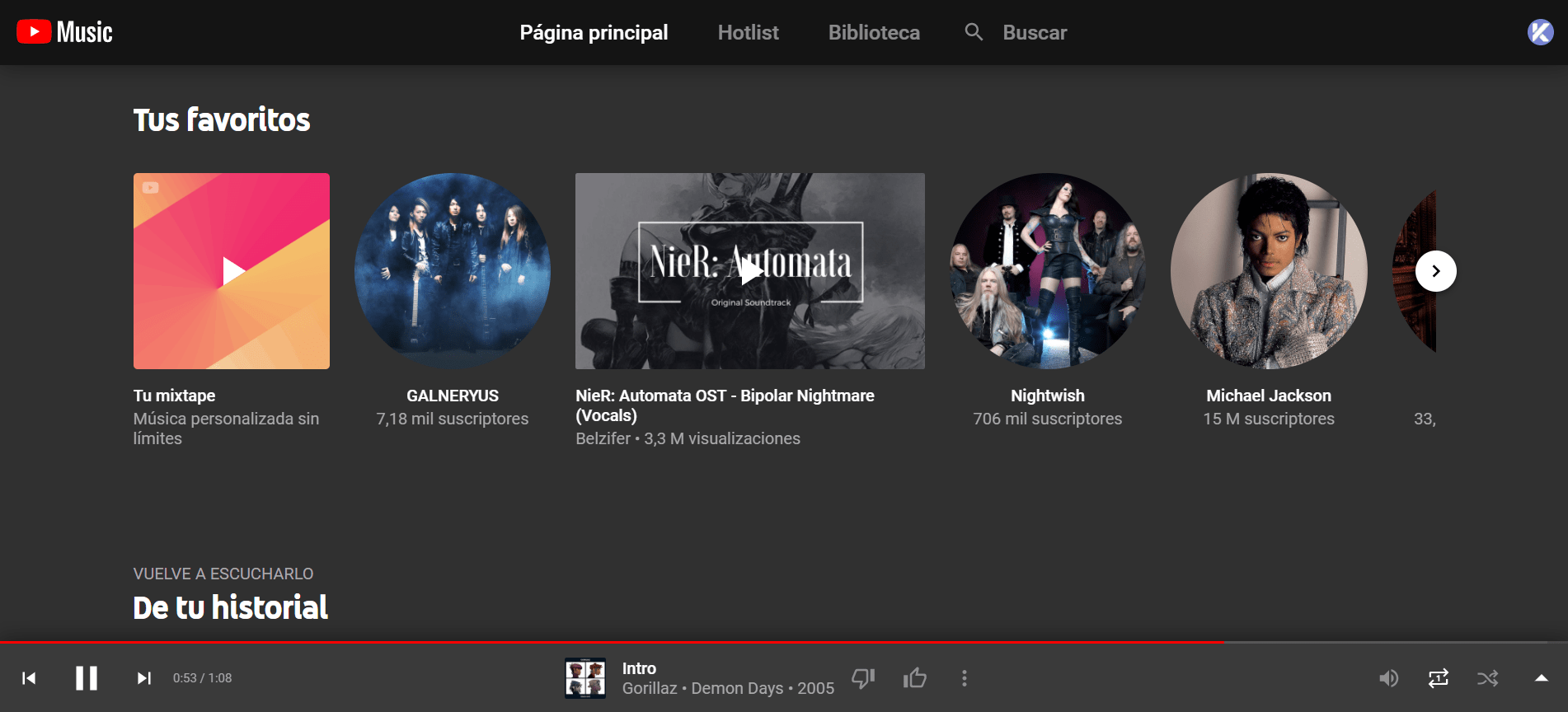
Task: Click the De tu historial heading
Action: pyautogui.click(x=231, y=607)
